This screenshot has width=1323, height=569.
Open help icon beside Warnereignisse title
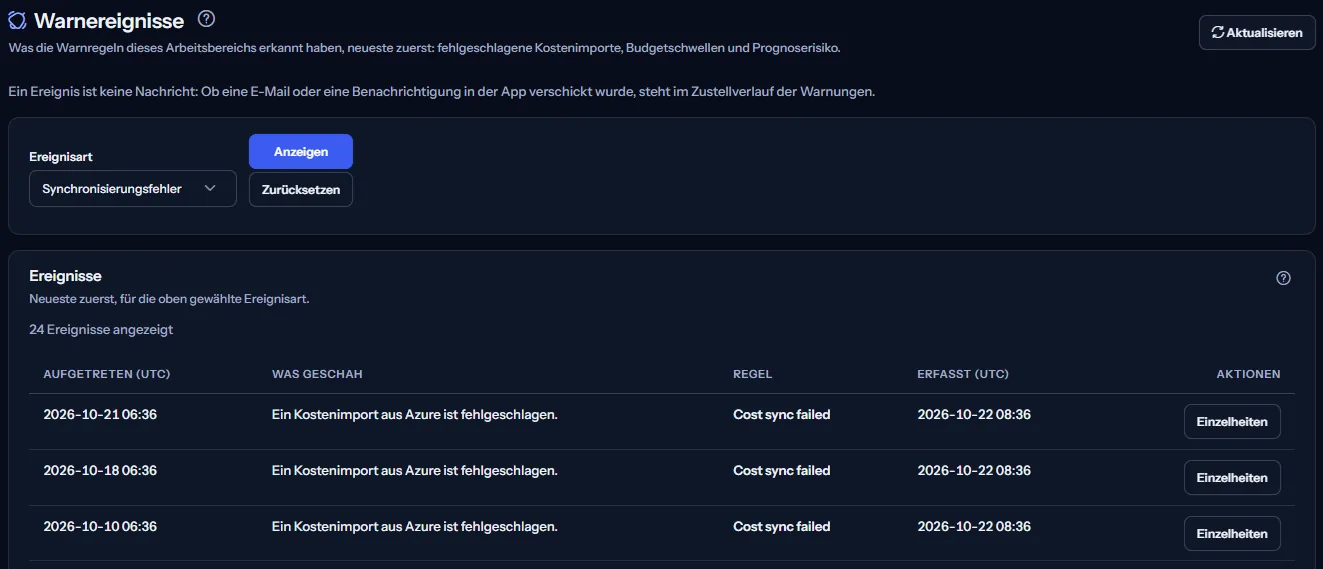tap(207, 19)
